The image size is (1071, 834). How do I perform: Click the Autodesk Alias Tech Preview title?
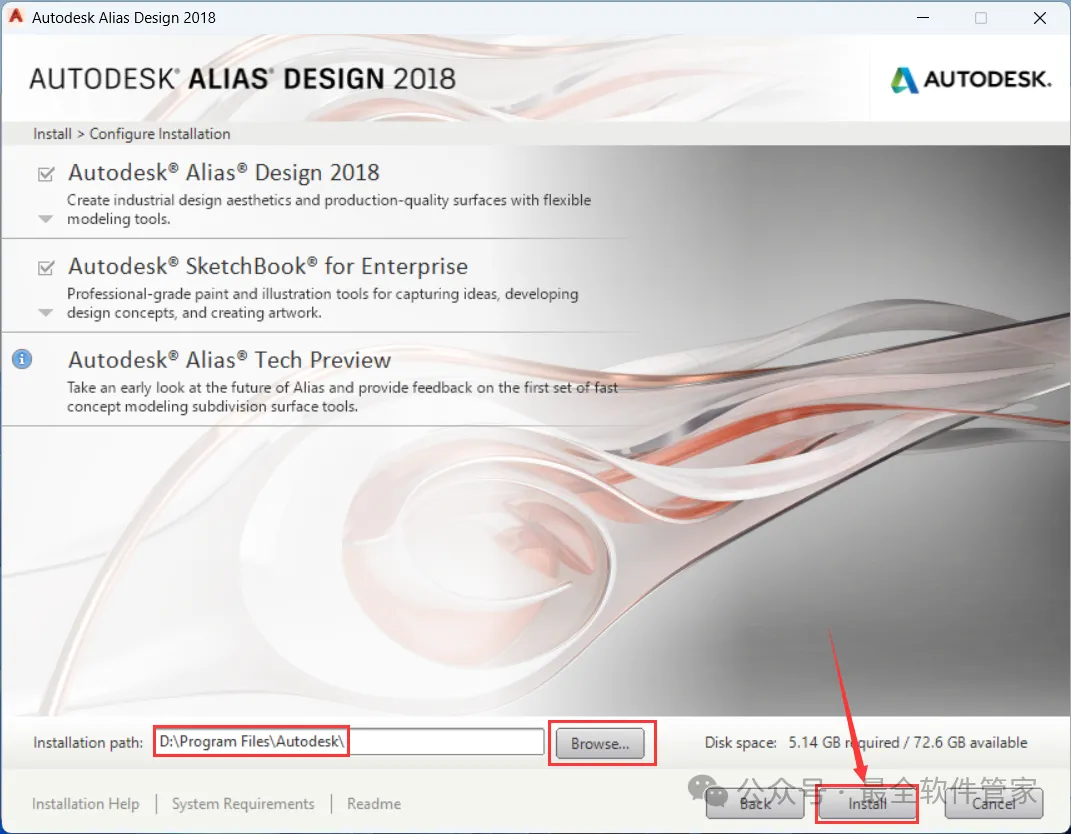230,360
